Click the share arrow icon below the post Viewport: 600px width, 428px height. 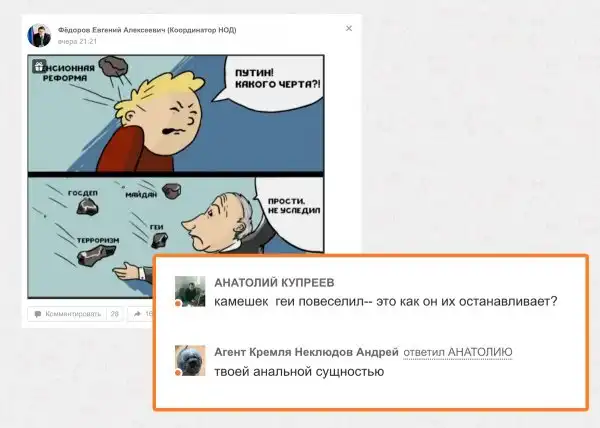[136, 314]
